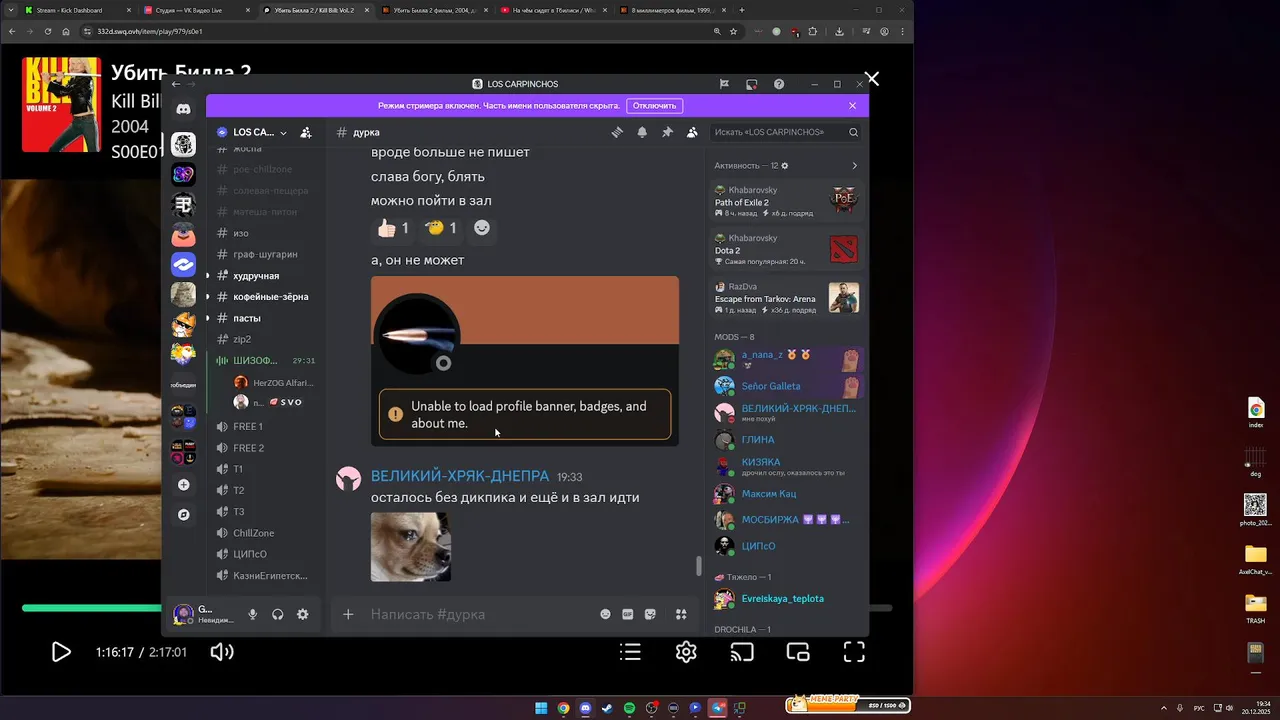
Task: Show pinned messages pin icon
Action: point(667,132)
